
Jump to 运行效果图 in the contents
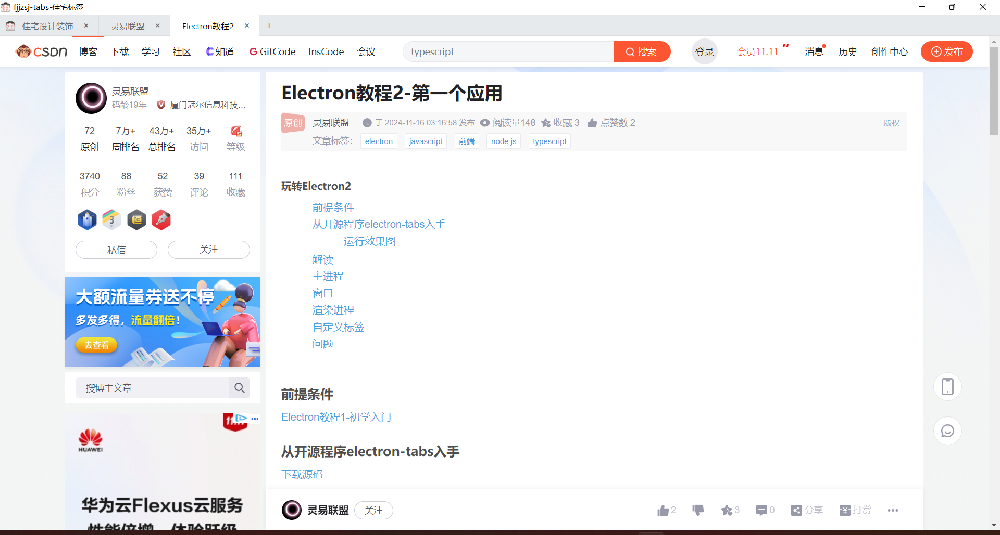tap(370, 242)
